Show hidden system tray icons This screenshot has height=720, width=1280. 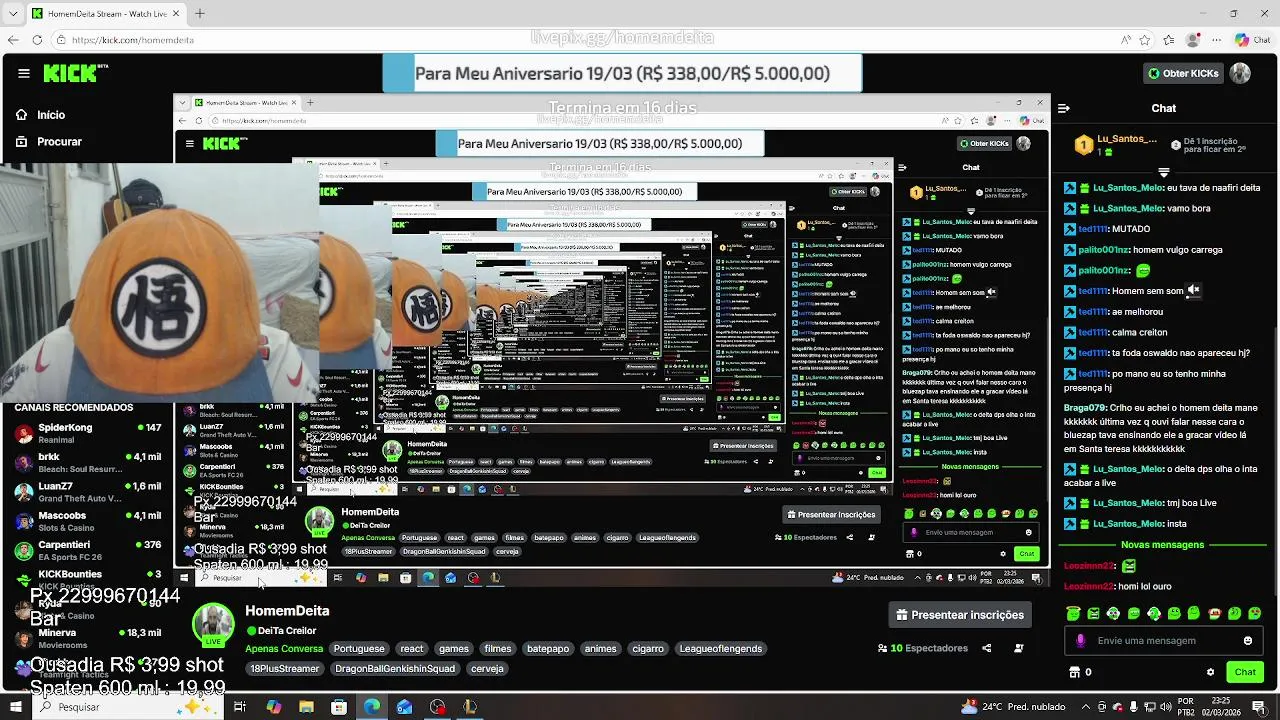coord(1085,707)
